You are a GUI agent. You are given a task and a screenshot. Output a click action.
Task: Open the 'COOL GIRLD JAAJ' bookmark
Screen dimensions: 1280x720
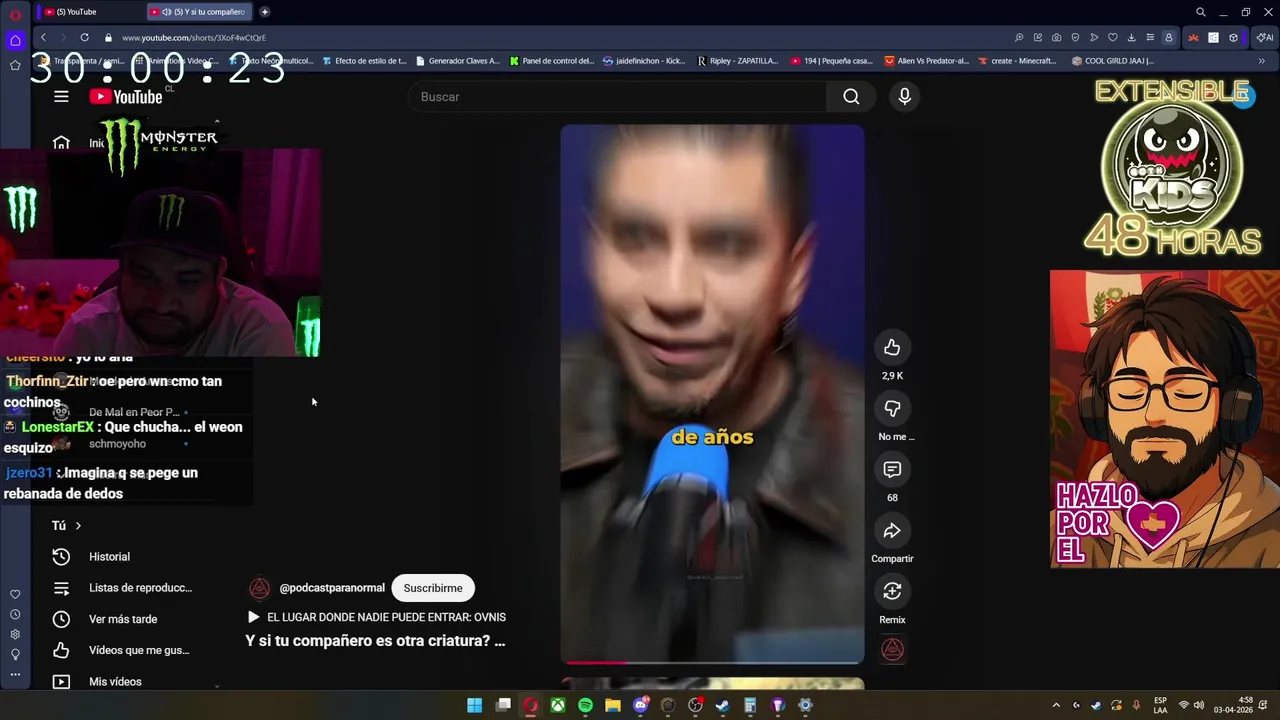pyautogui.click(x=1112, y=61)
